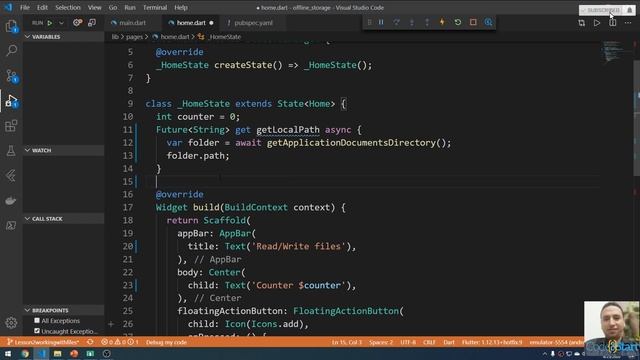Open the remote explorer icon in activity bar
This screenshot has height=360, width=640.
11,225
